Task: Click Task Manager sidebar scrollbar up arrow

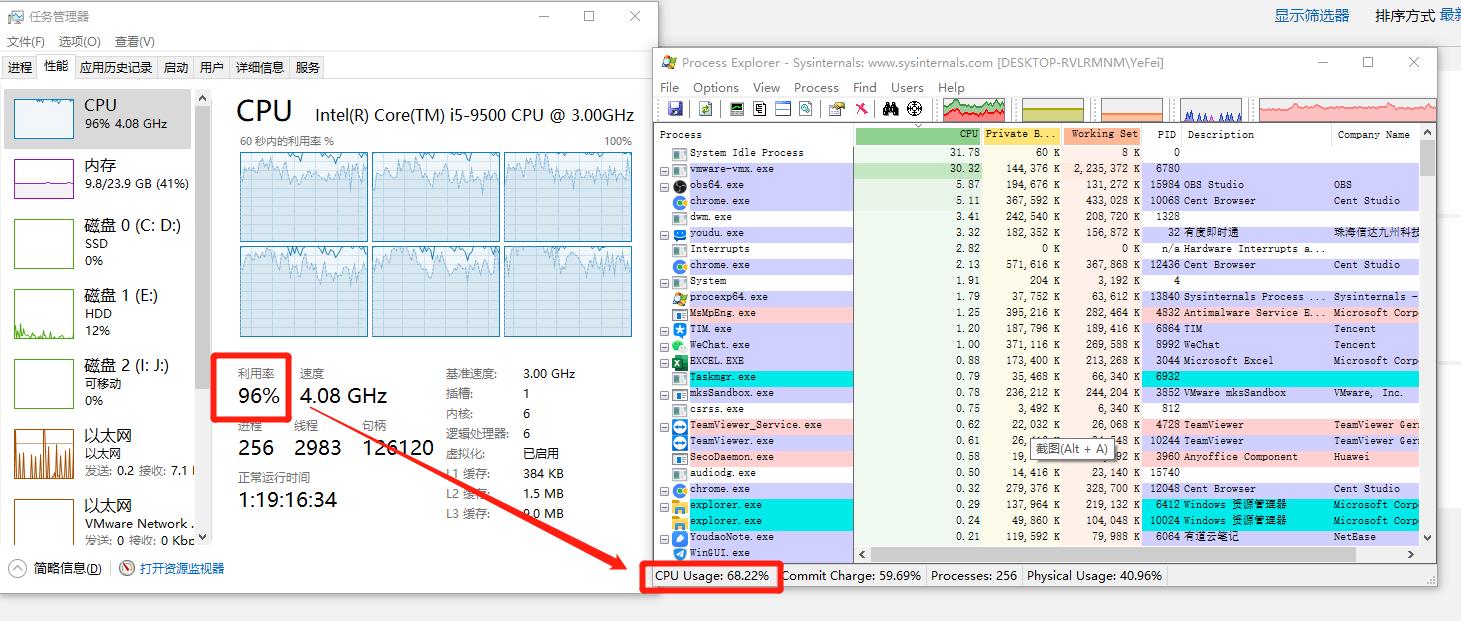Action: pos(204,98)
